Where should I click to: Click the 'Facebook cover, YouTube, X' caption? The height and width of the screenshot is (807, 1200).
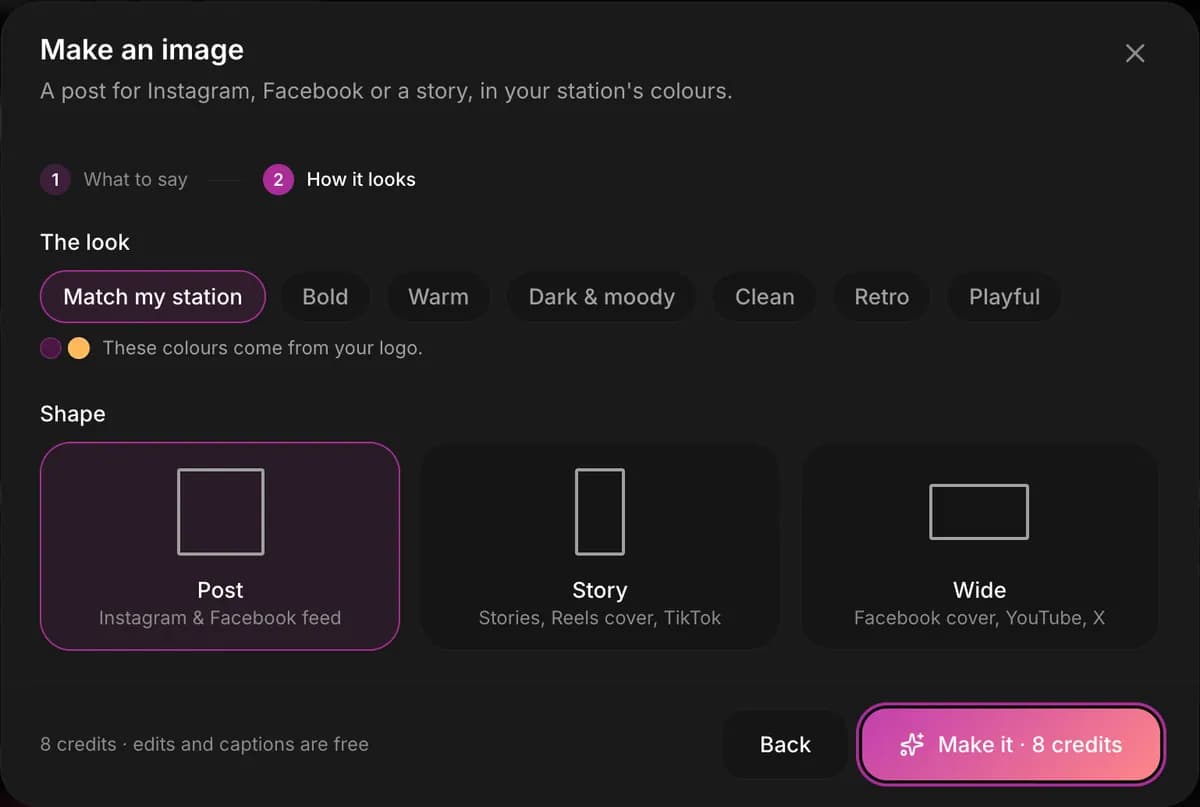point(979,618)
